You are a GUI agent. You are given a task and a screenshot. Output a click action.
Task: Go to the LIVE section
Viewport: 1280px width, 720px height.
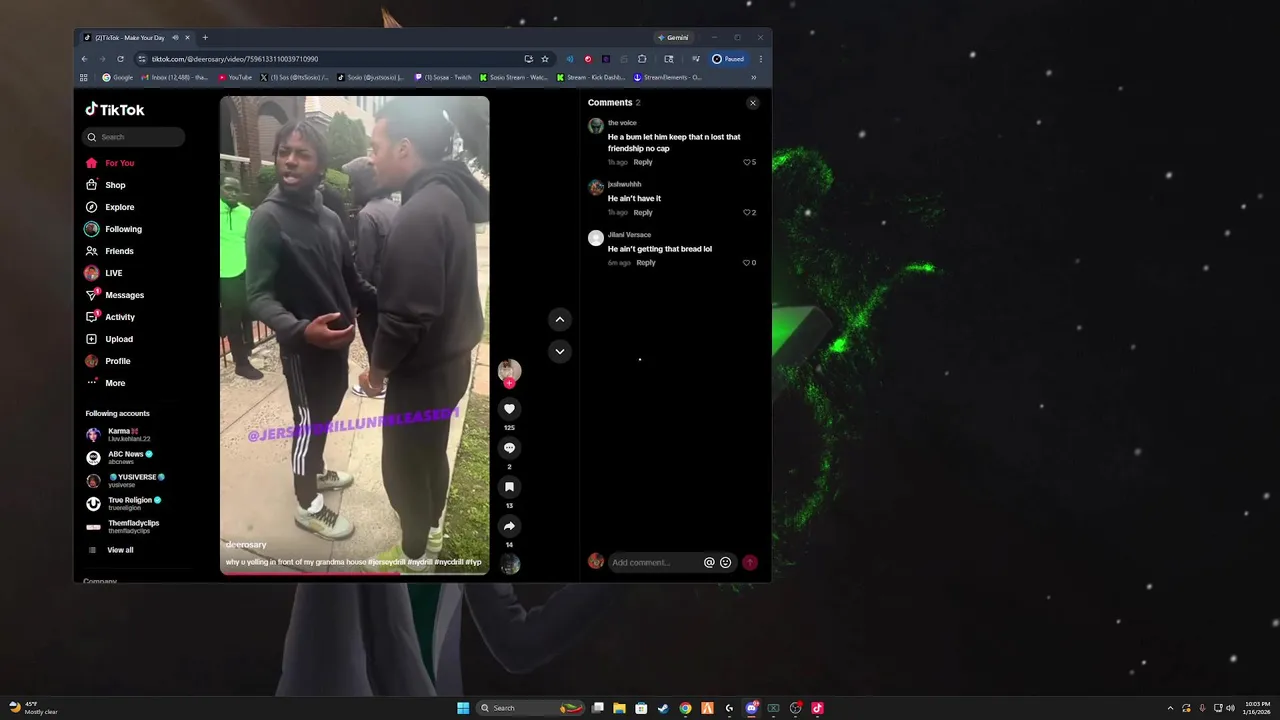point(104,273)
